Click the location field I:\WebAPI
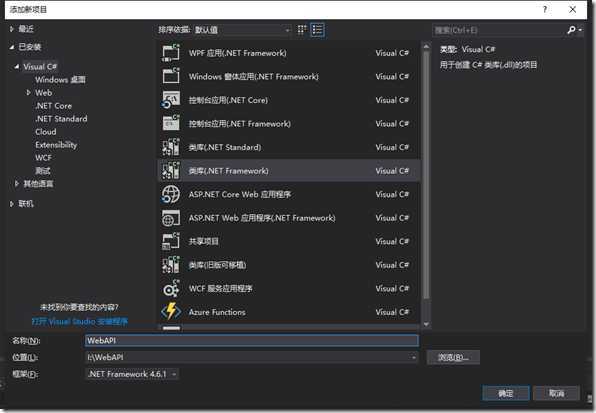This screenshot has width=596, height=413. pyautogui.click(x=252, y=357)
